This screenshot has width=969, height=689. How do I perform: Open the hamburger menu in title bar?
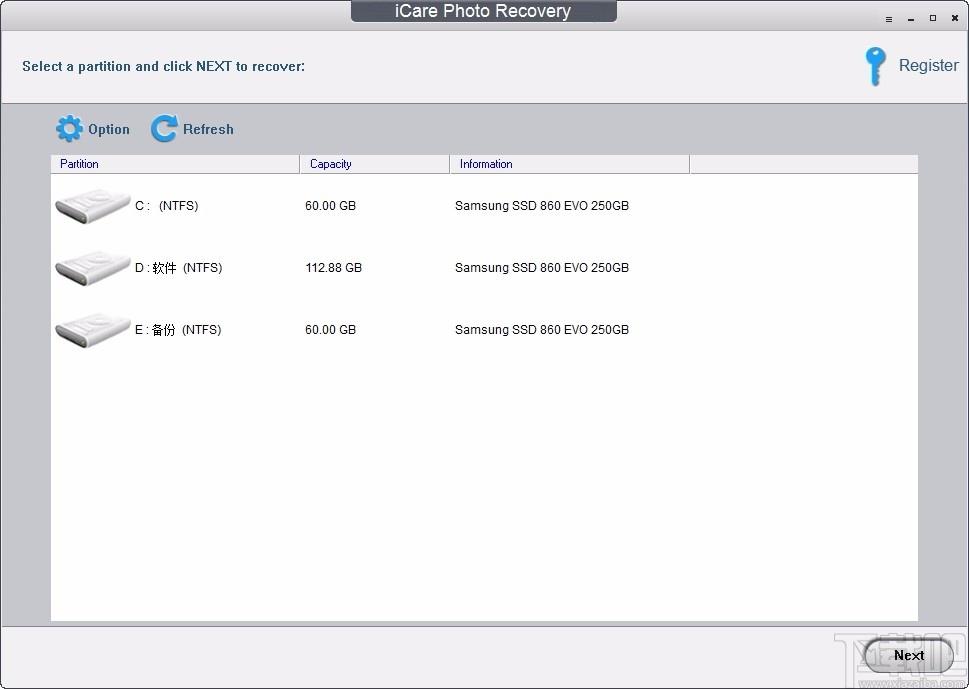889,19
